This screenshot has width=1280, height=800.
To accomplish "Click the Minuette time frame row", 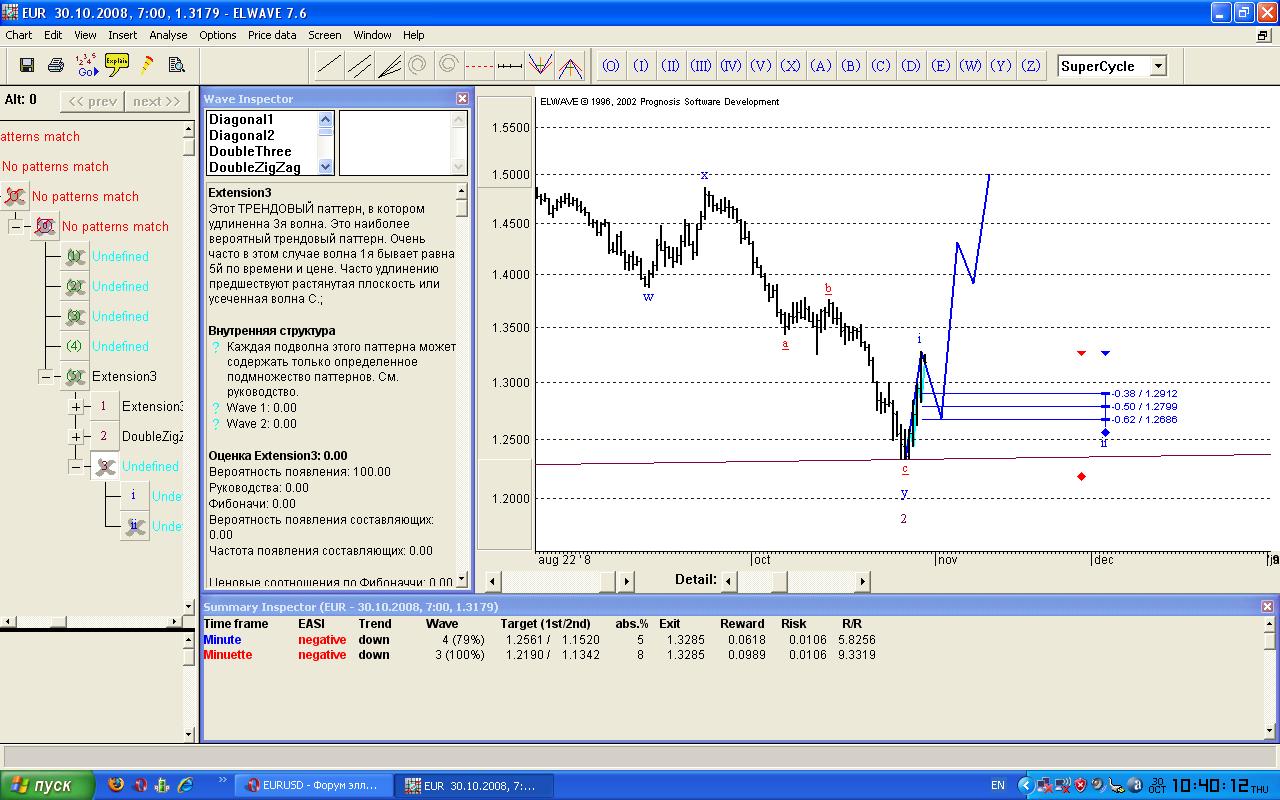I will tap(539, 655).
